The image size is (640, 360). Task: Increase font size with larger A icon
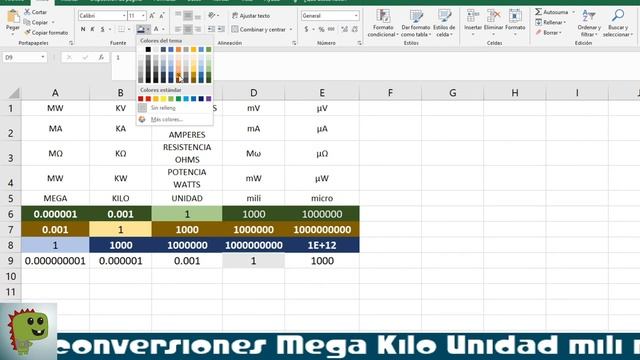(x=152, y=16)
